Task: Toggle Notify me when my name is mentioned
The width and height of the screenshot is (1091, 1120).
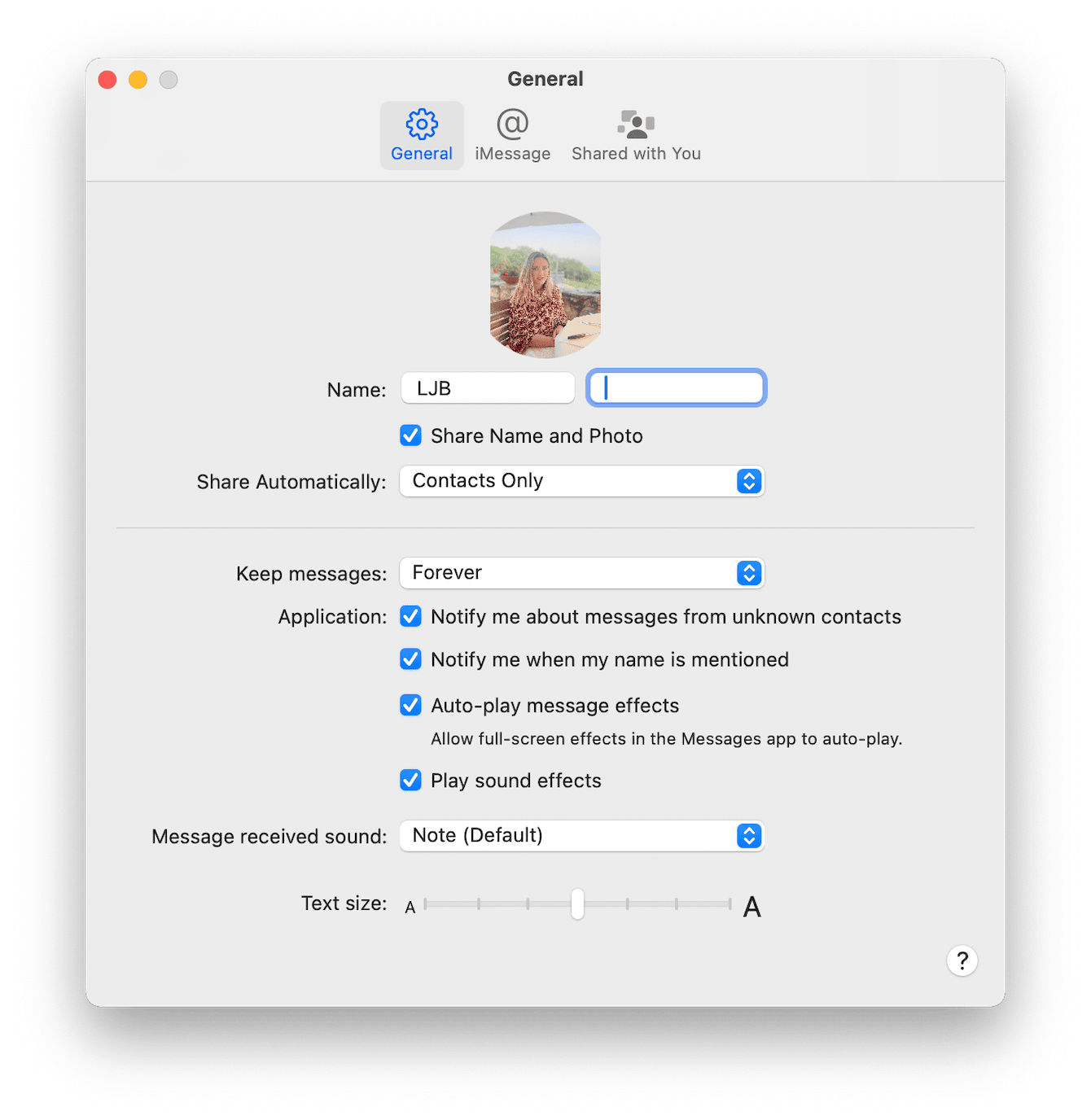Action: 410,659
